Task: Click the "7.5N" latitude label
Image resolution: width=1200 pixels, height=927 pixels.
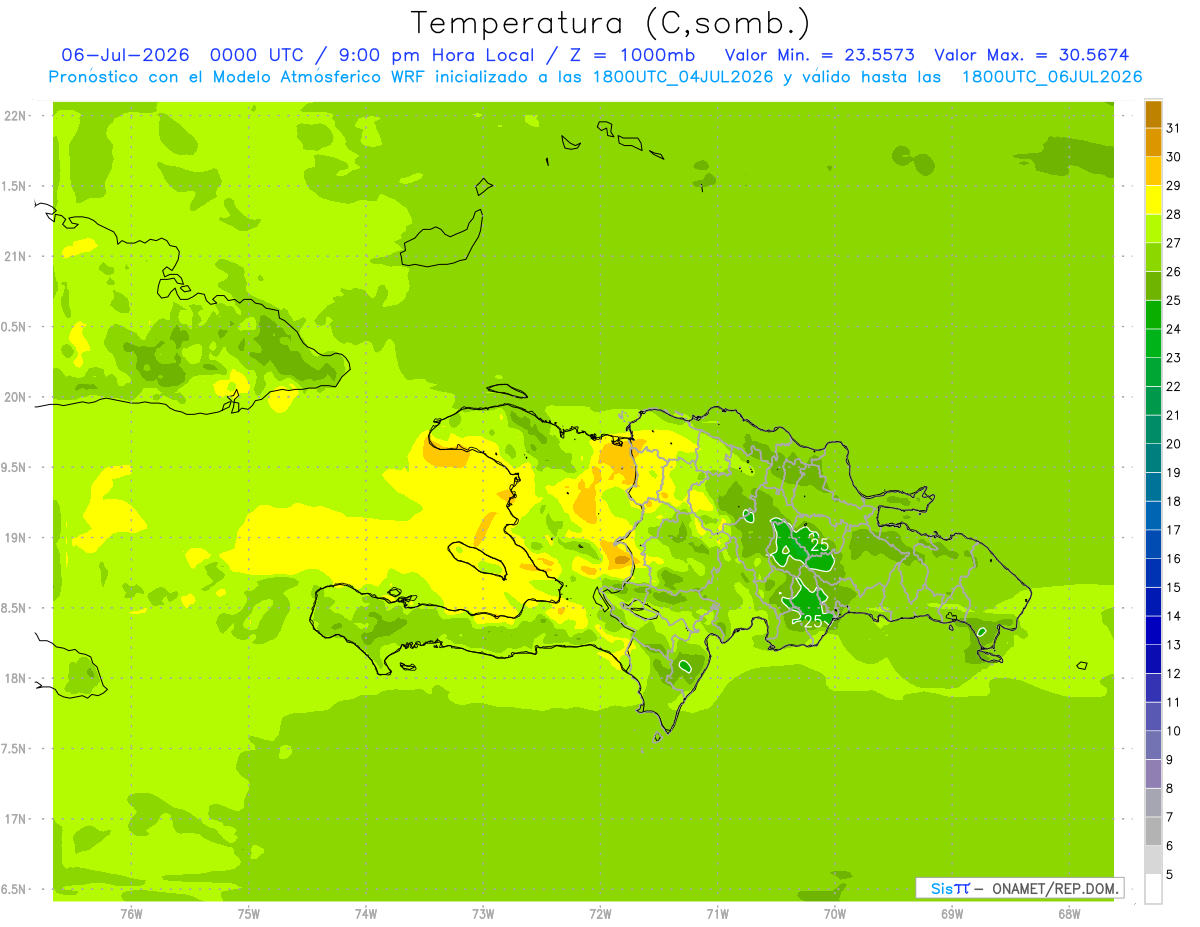Action: 15,749
